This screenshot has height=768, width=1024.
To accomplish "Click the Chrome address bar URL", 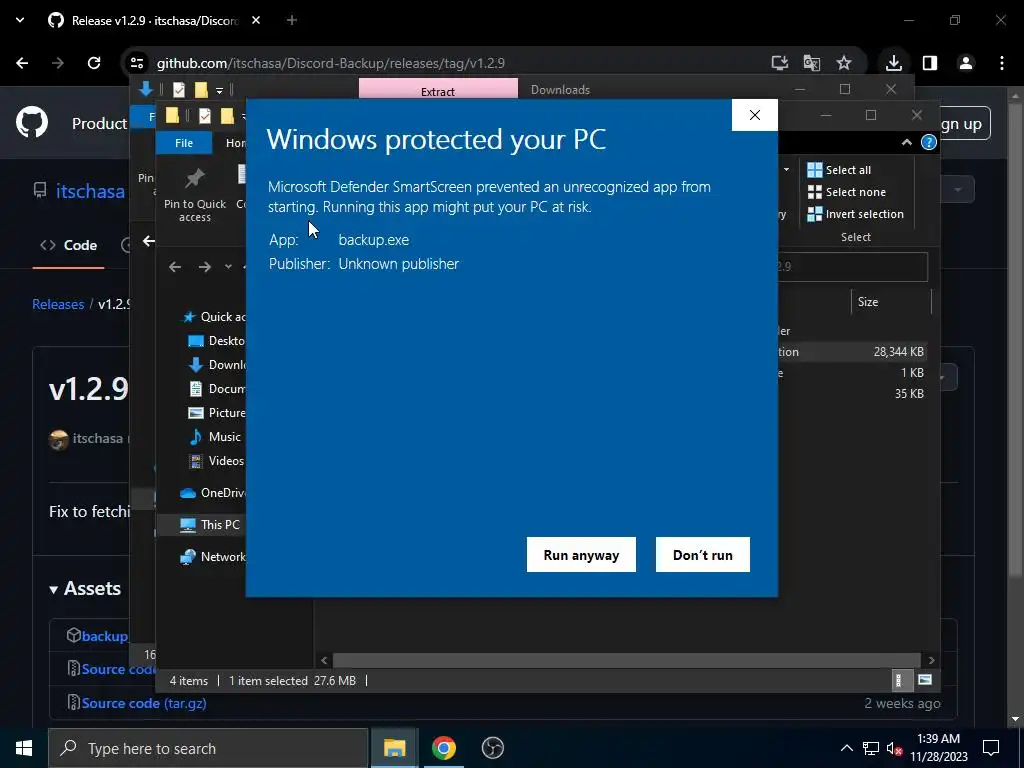I will coord(330,63).
